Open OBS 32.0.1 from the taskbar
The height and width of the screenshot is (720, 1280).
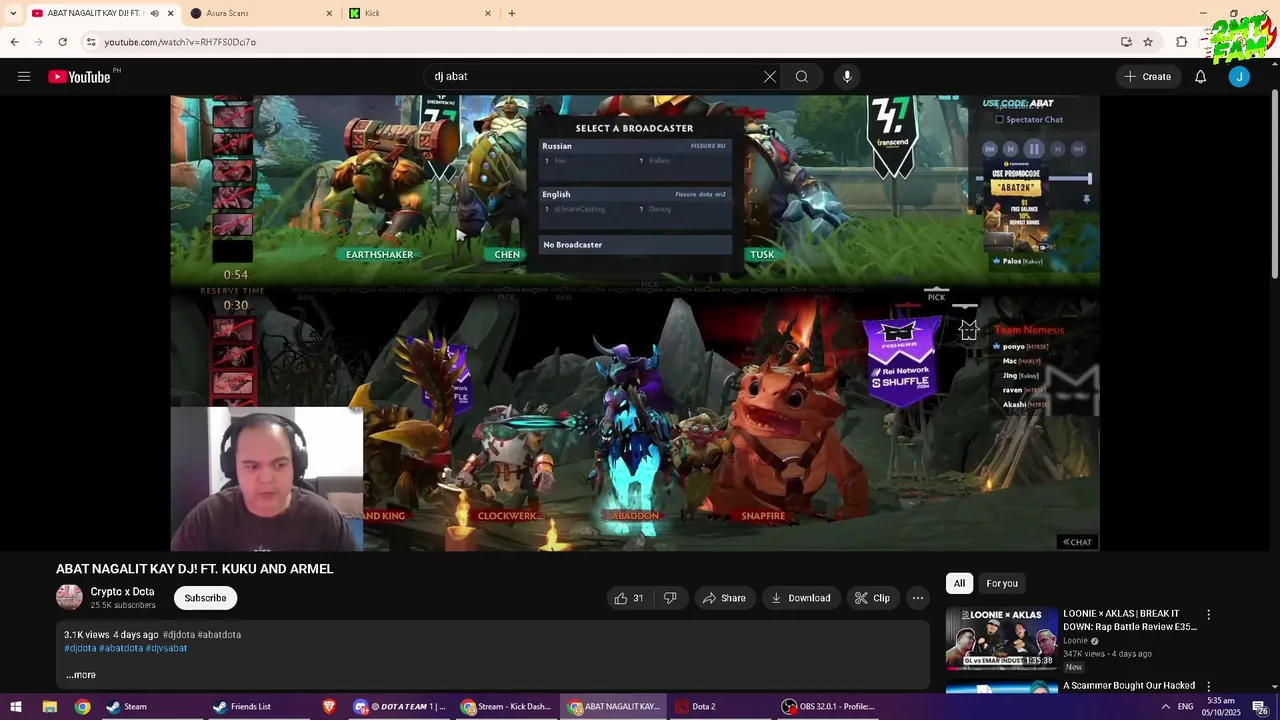pyautogui.click(x=830, y=706)
